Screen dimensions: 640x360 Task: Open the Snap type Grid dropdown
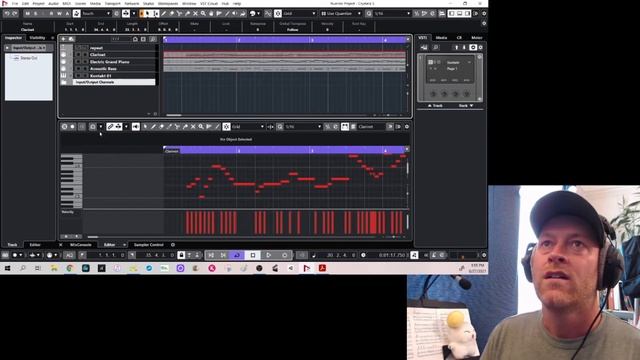pyautogui.click(x=300, y=13)
